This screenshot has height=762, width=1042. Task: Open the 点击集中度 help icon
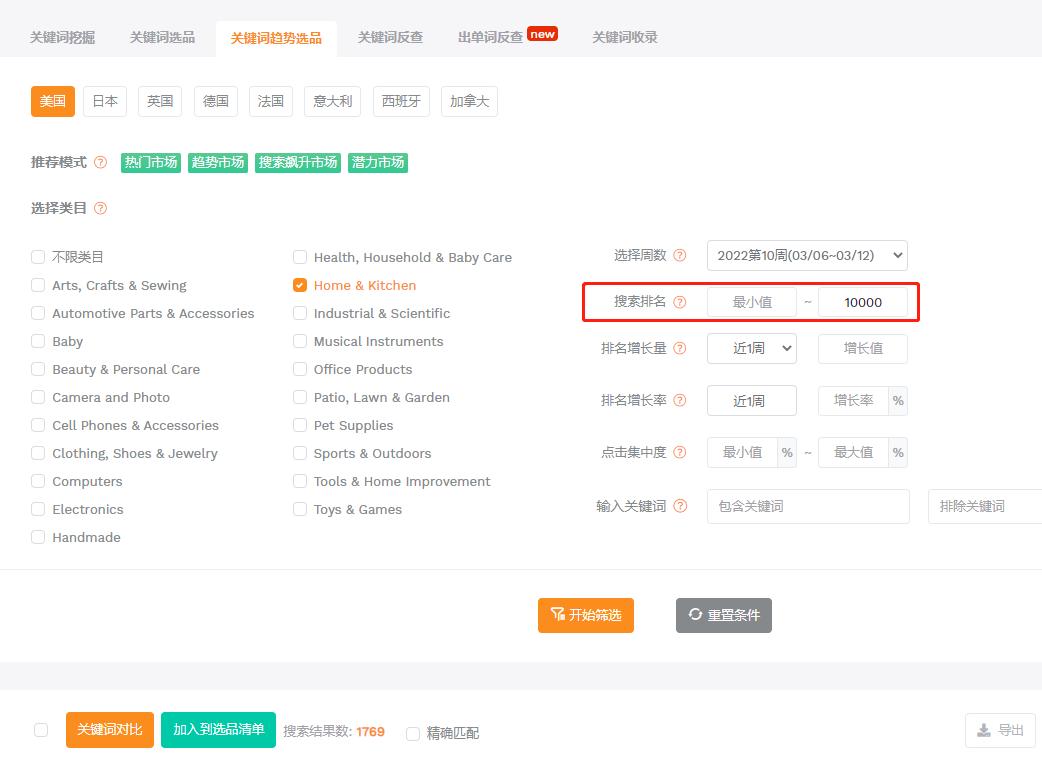pyautogui.click(x=681, y=452)
